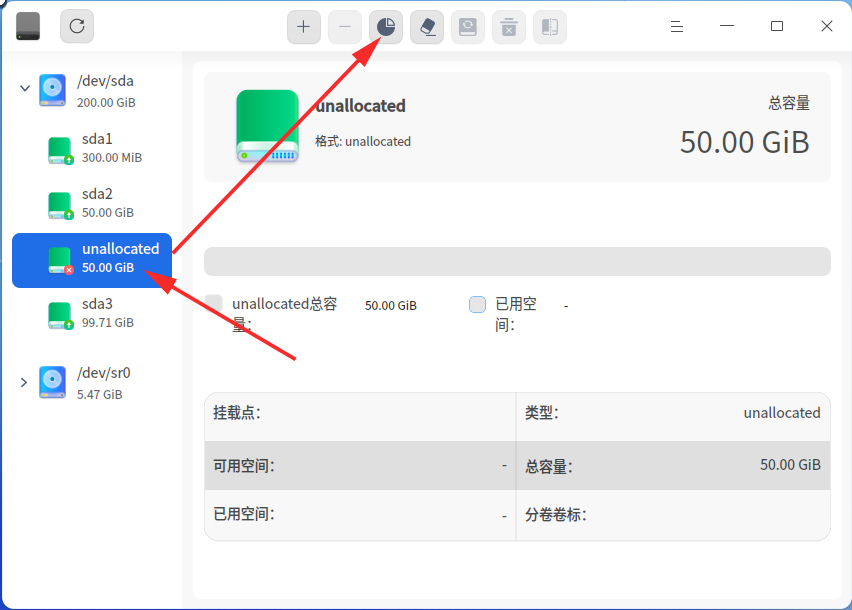Select partition sda1 300.00 MiB

pyautogui.click(x=92, y=148)
